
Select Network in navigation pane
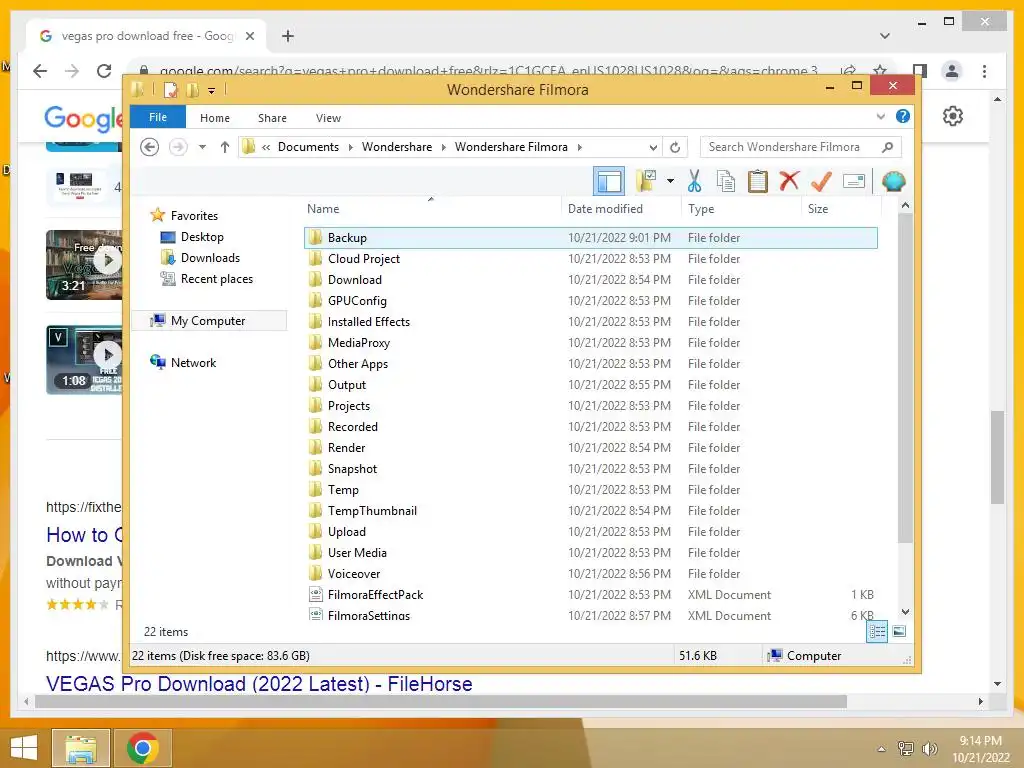point(193,362)
